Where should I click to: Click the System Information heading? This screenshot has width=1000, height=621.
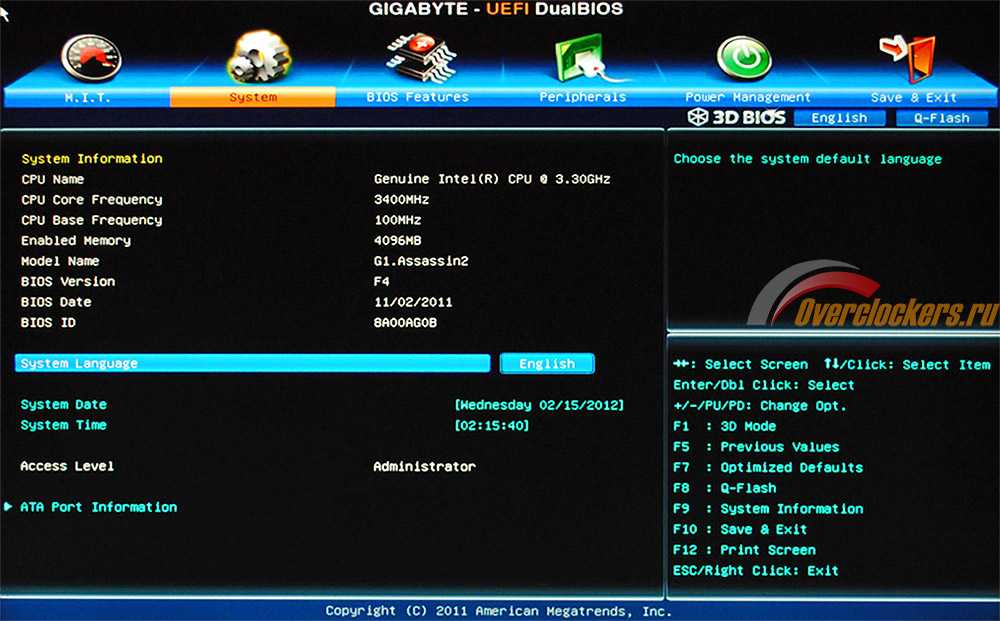(92, 159)
